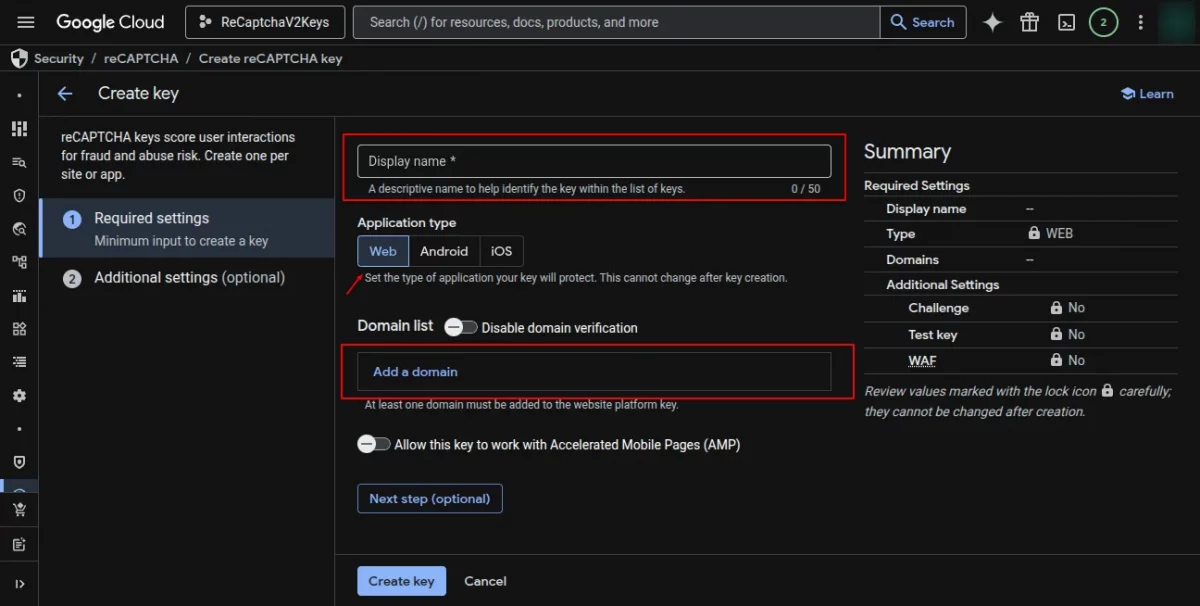Select step 2 Additional settings (optional)
The image size is (1200, 606).
[x=187, y=278]
